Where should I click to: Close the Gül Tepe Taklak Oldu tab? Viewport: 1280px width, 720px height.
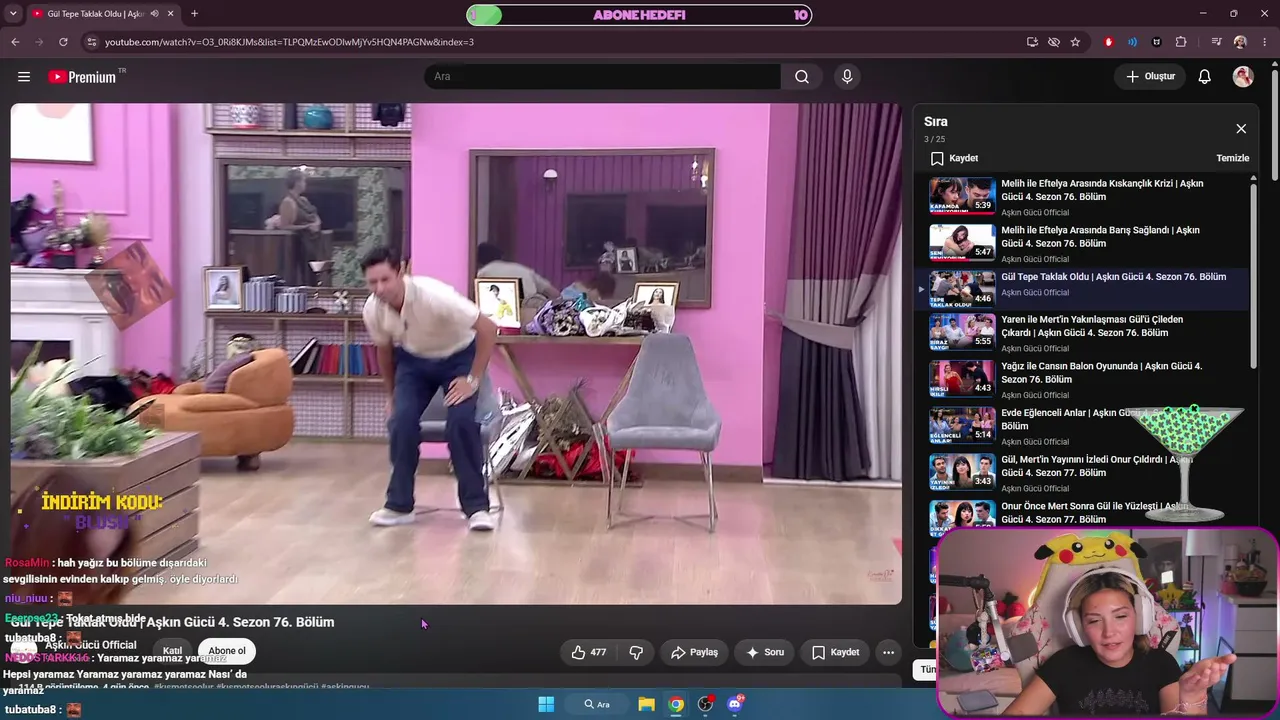pyautogui.click(x=171, y=14)
